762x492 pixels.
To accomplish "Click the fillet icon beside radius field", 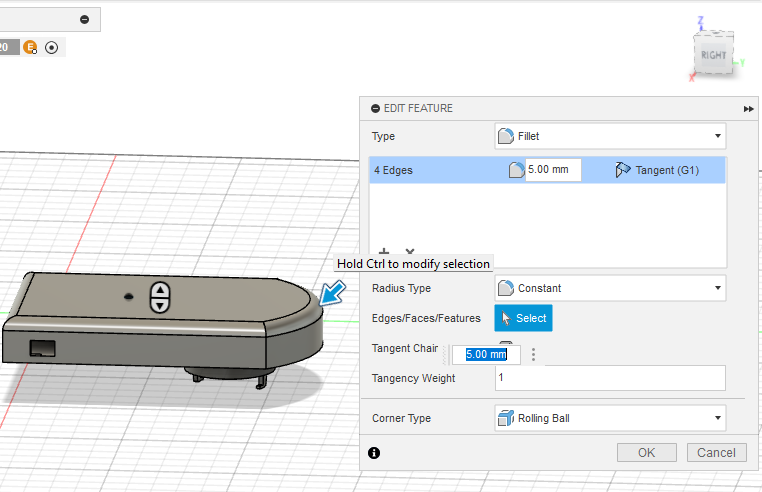I will click(516, 170).
